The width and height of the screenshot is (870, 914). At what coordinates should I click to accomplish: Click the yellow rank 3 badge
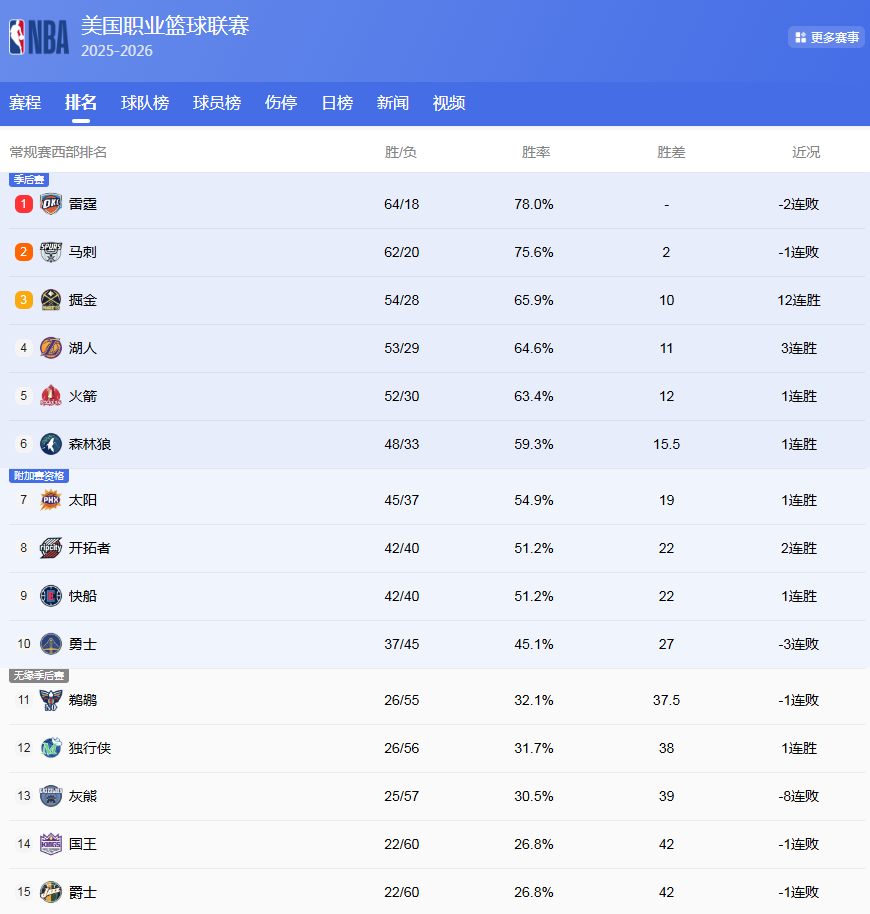(23, 300)
